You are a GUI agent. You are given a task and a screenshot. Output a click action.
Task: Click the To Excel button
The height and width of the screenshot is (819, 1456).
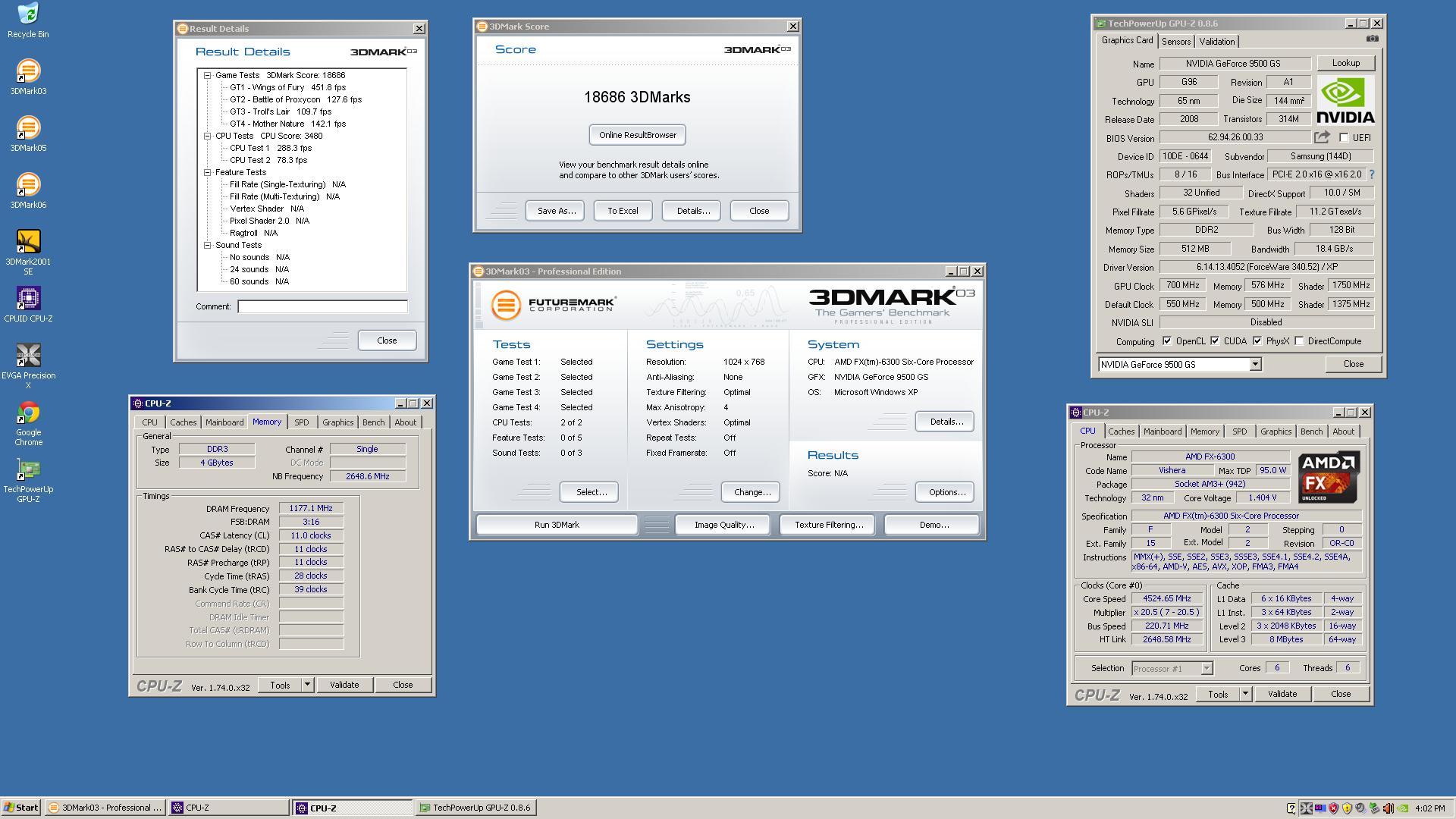tap(623, 211)
